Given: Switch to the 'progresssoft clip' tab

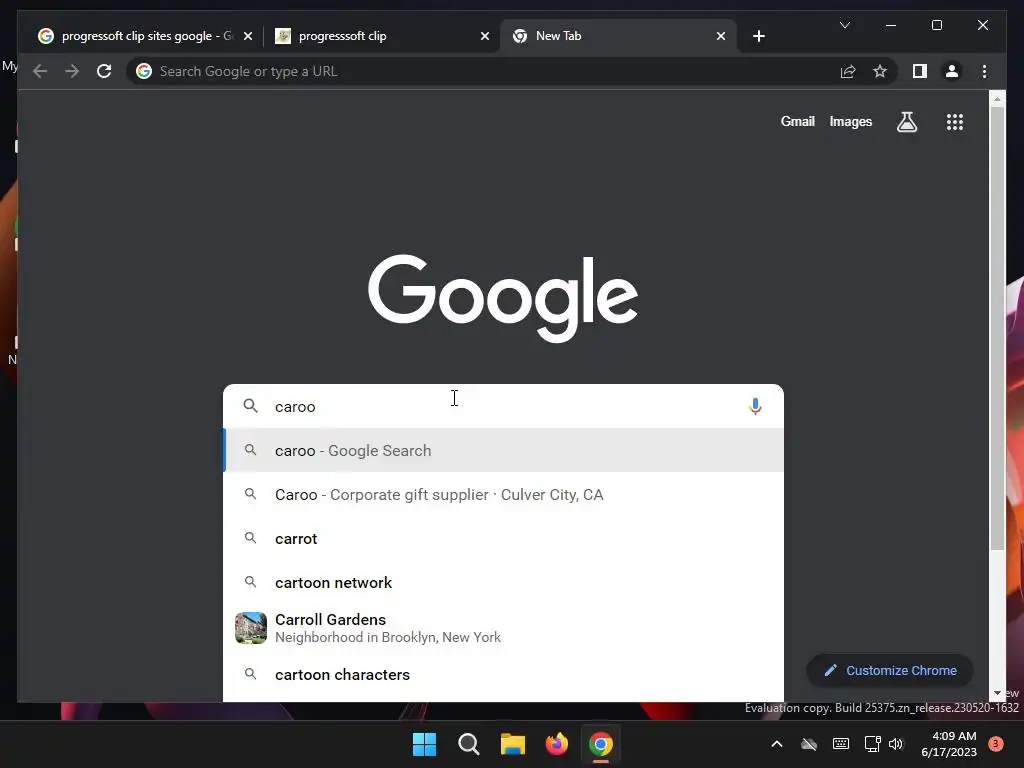Looking at the screenshot, I should click(382, 36).
